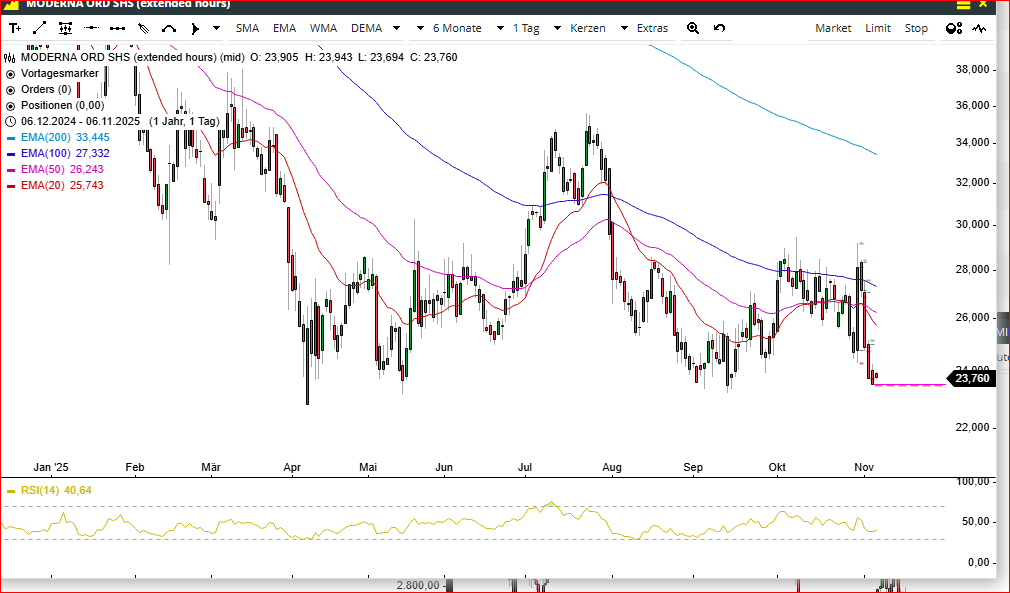
Task: Click the chart pulse line icon
Action: pos(978,28)
